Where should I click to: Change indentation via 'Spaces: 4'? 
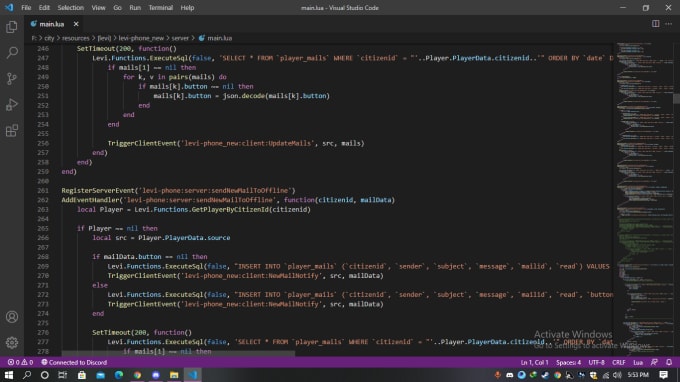click(568, 362)
